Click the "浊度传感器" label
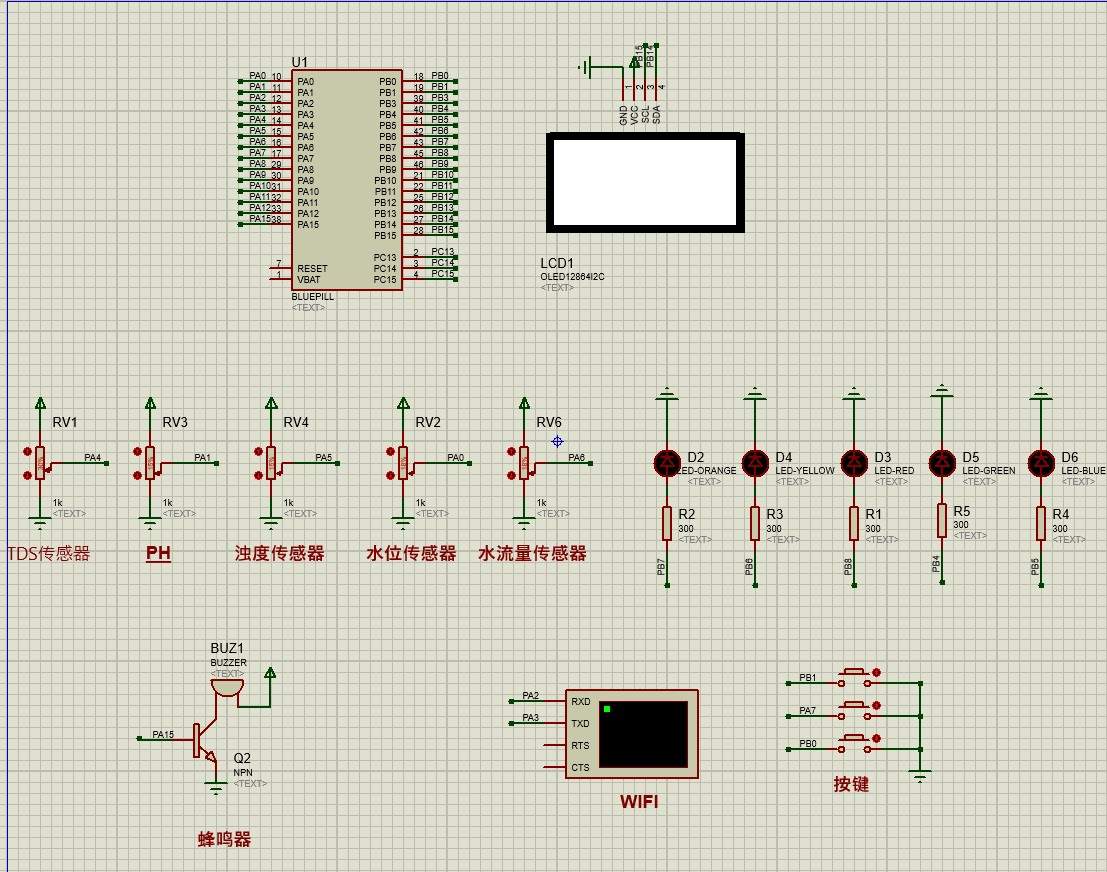This screenshot has width=1107, height=872. 280,554
